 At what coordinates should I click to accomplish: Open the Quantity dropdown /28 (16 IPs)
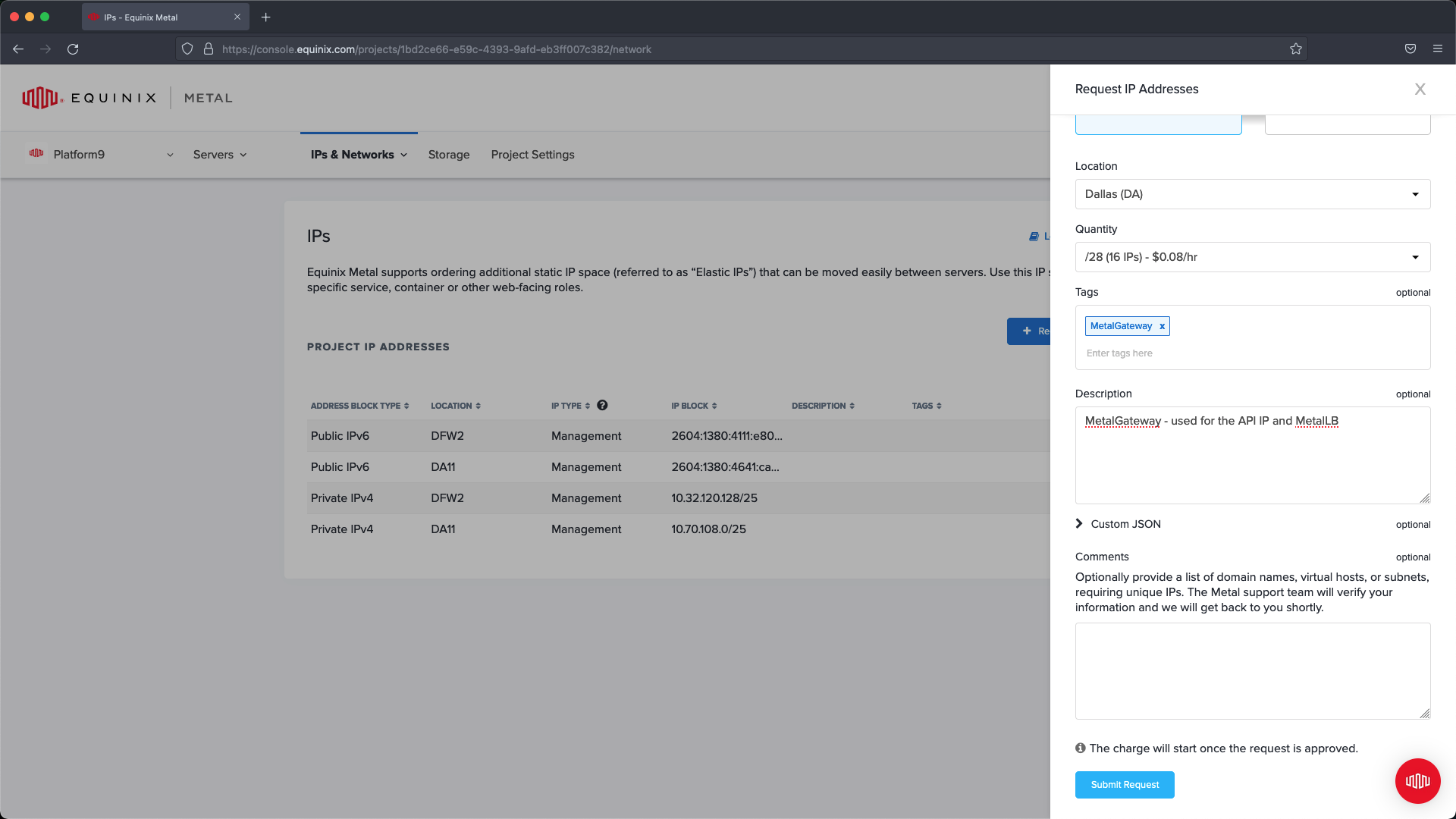coord(1253,257)
